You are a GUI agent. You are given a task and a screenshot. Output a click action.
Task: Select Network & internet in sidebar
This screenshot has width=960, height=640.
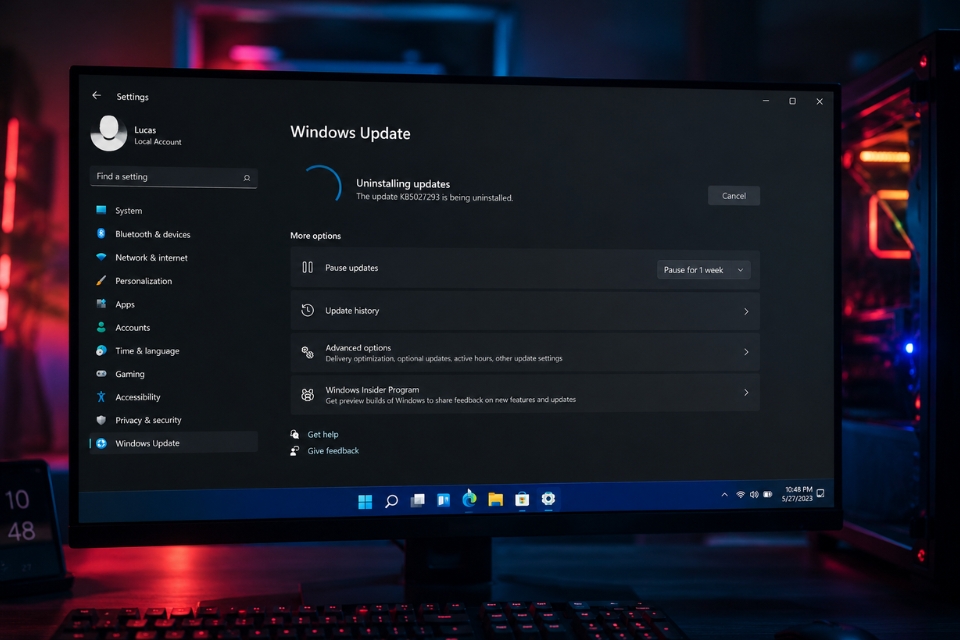[x=151, y=257]
